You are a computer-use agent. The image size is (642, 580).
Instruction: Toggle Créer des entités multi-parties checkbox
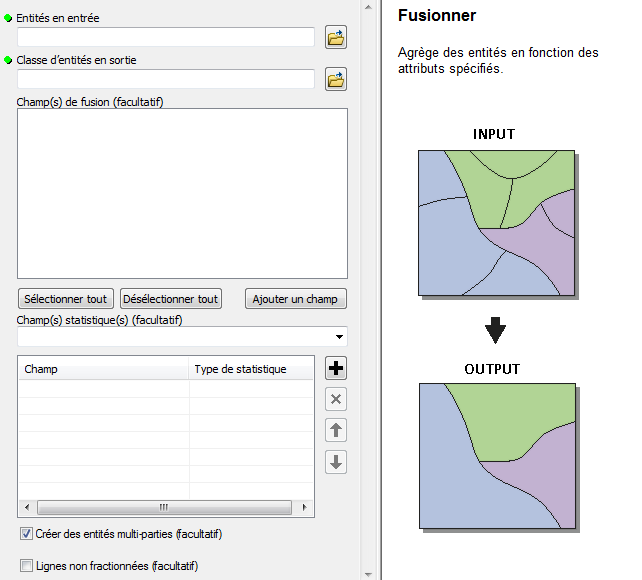pyautogui.click(x=26, y=534)
